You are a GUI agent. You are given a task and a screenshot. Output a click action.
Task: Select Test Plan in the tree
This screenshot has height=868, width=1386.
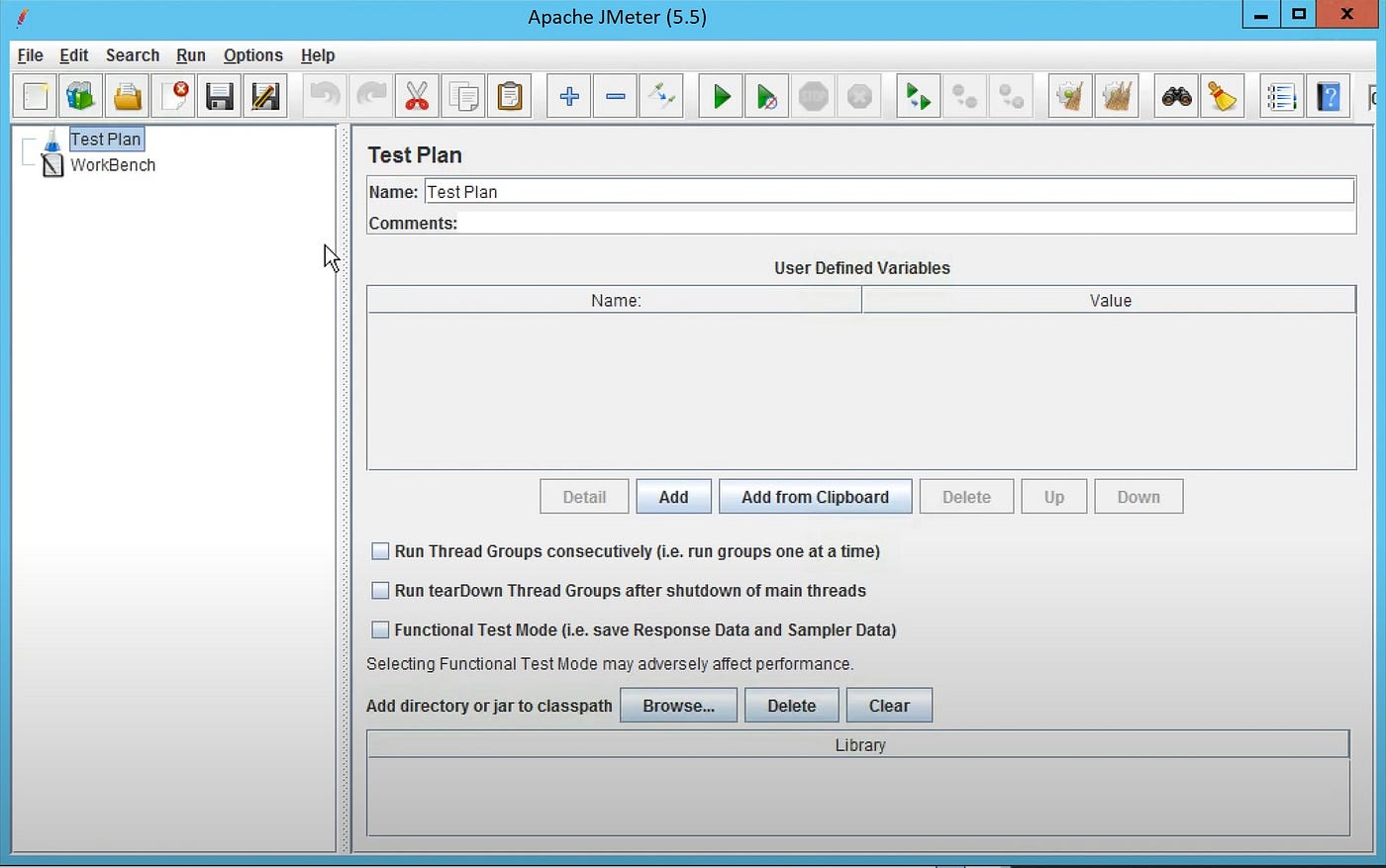[106, 140]
